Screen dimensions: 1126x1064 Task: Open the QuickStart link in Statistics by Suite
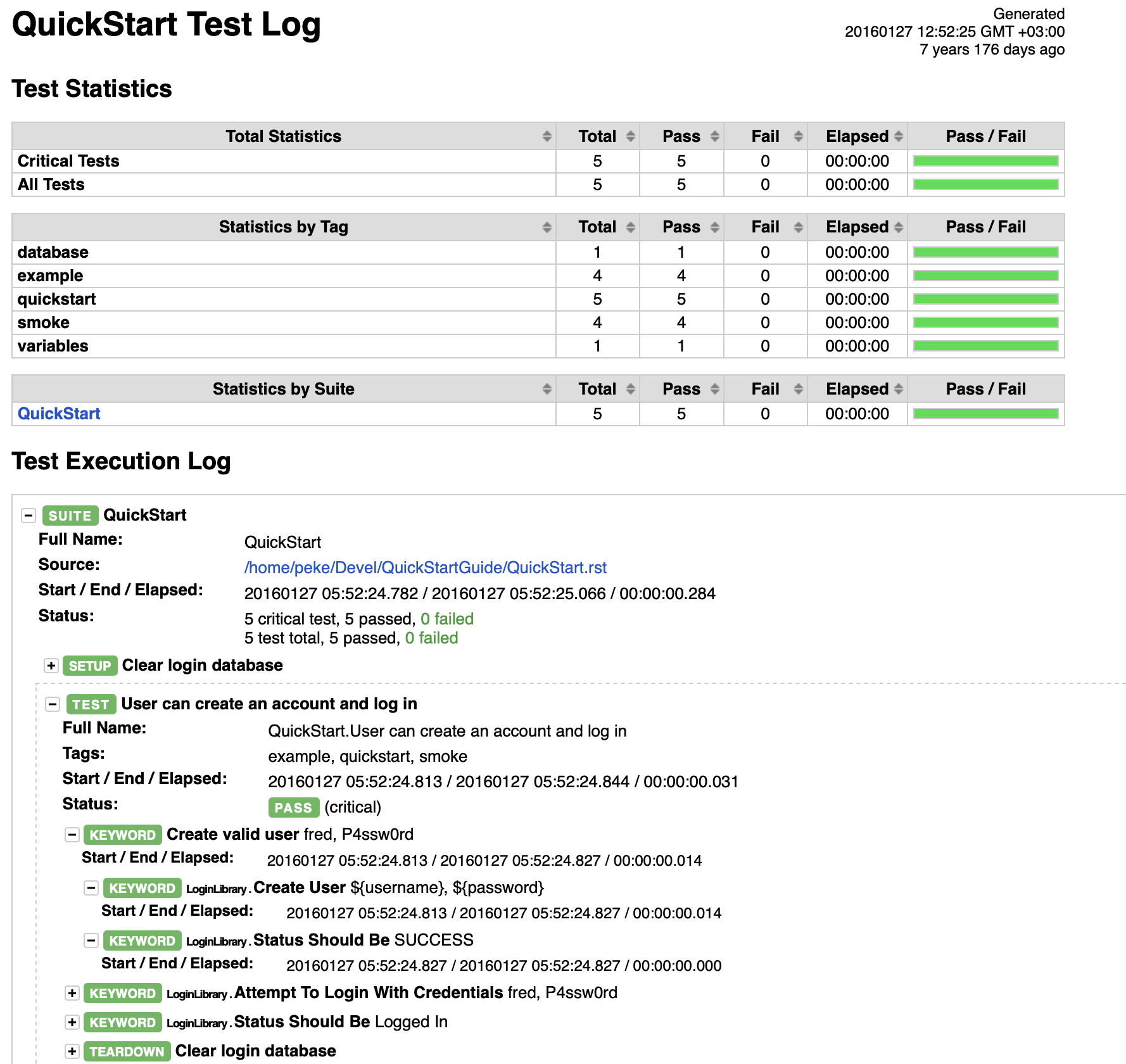[x=59, y=414]
